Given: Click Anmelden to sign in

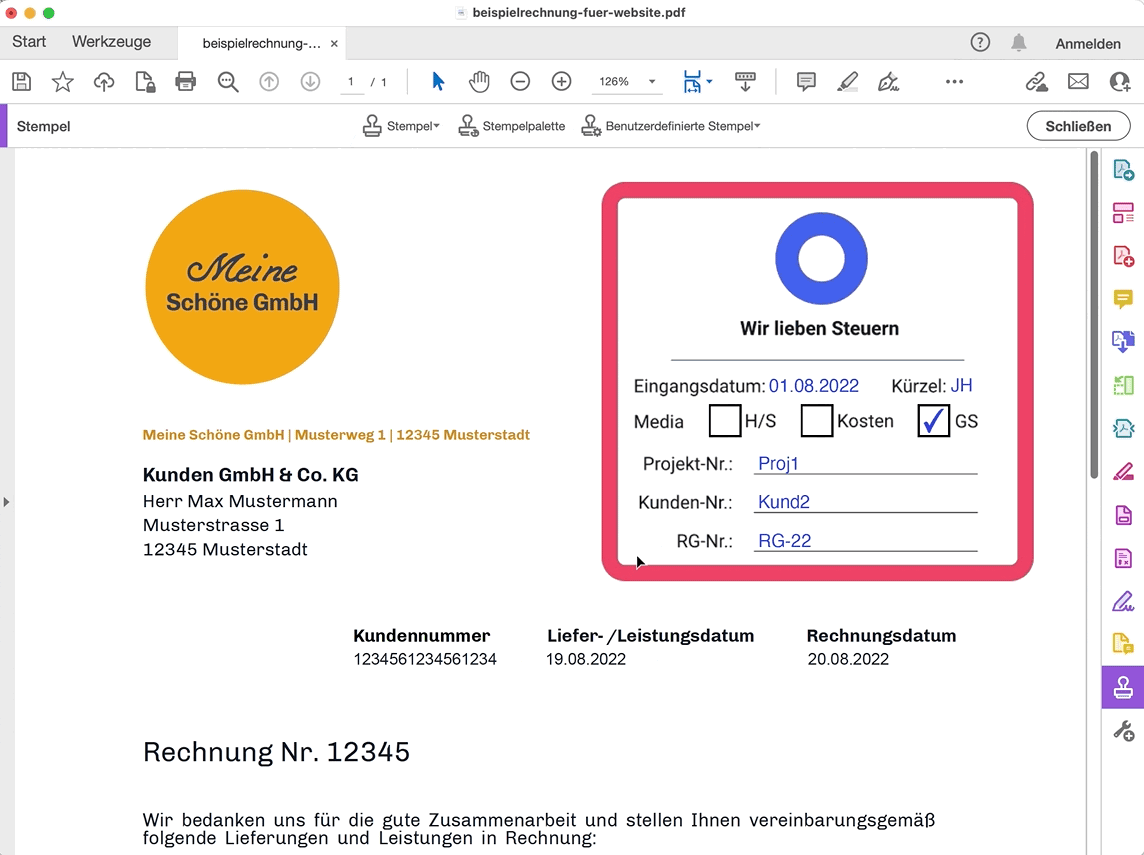Looking at the screenshot, I should click(1088, 43).
